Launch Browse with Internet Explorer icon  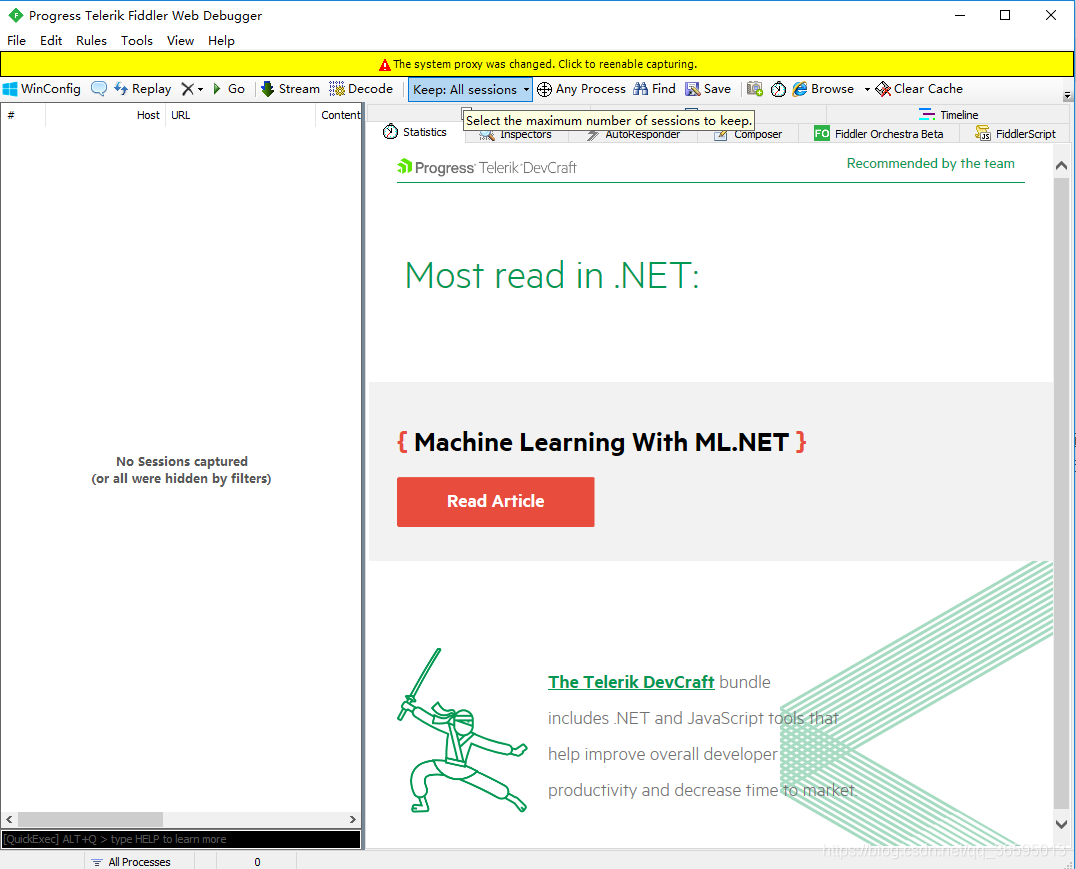pyautogui.click(x=823, y=89)
